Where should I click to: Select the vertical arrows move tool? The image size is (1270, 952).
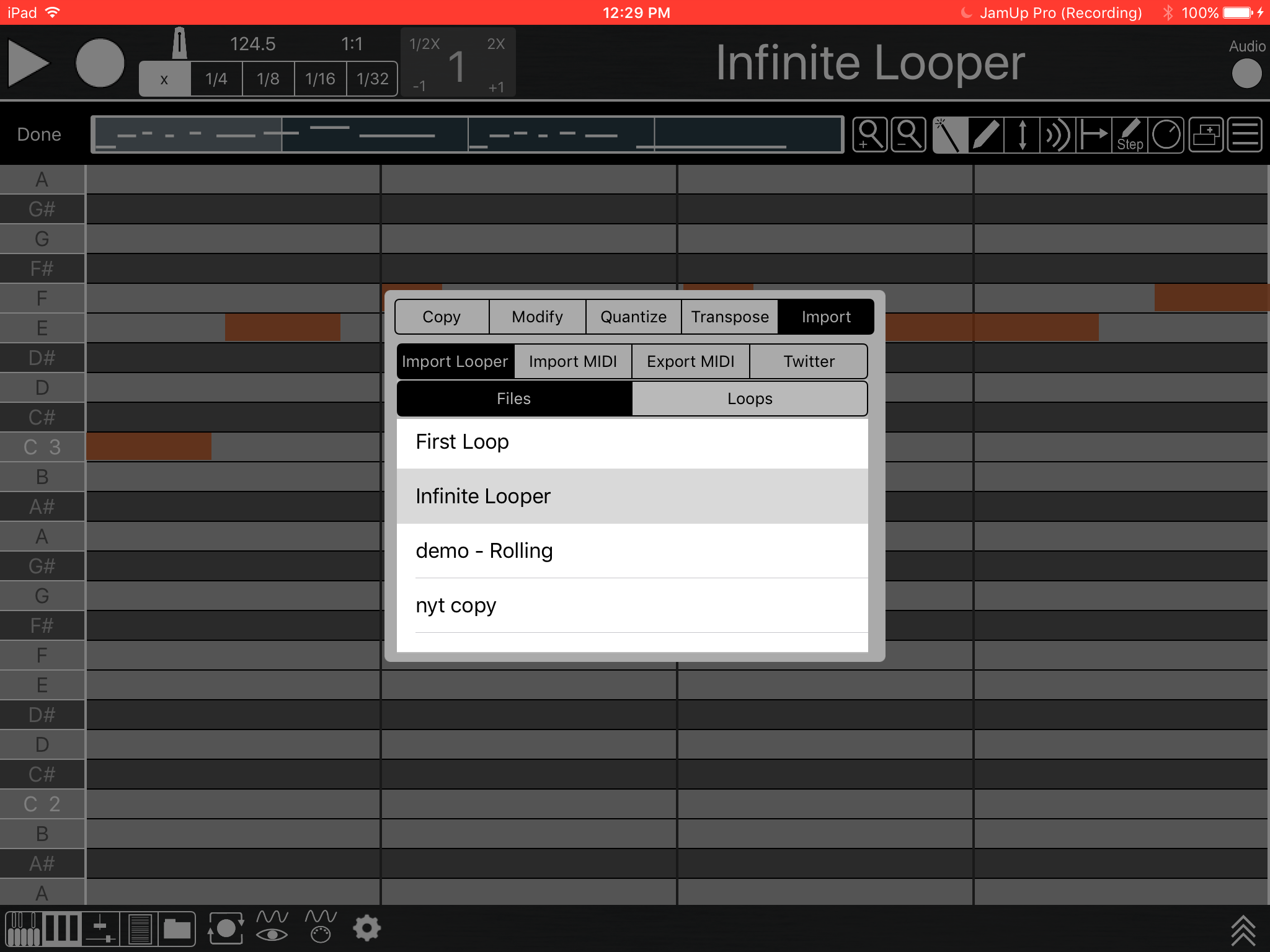point(1022,134)
